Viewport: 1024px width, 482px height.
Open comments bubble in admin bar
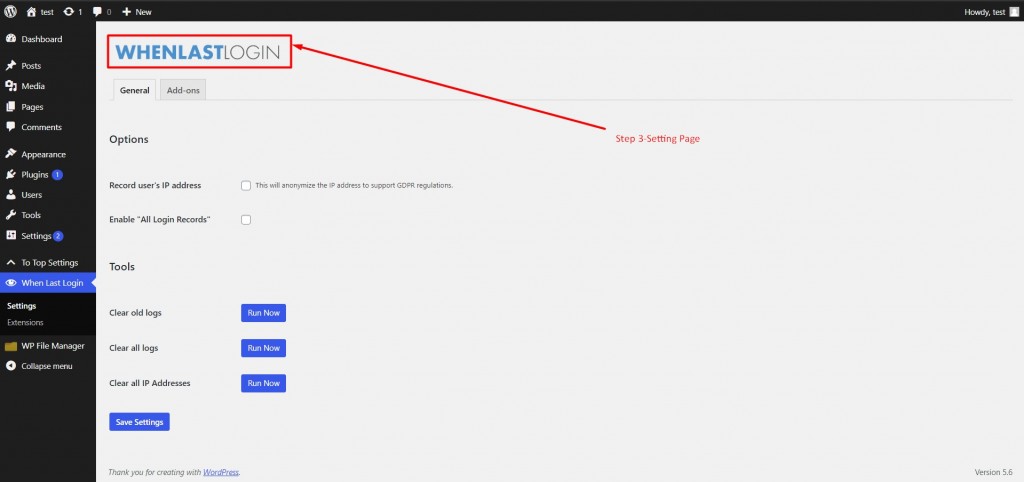pos(97,12)
